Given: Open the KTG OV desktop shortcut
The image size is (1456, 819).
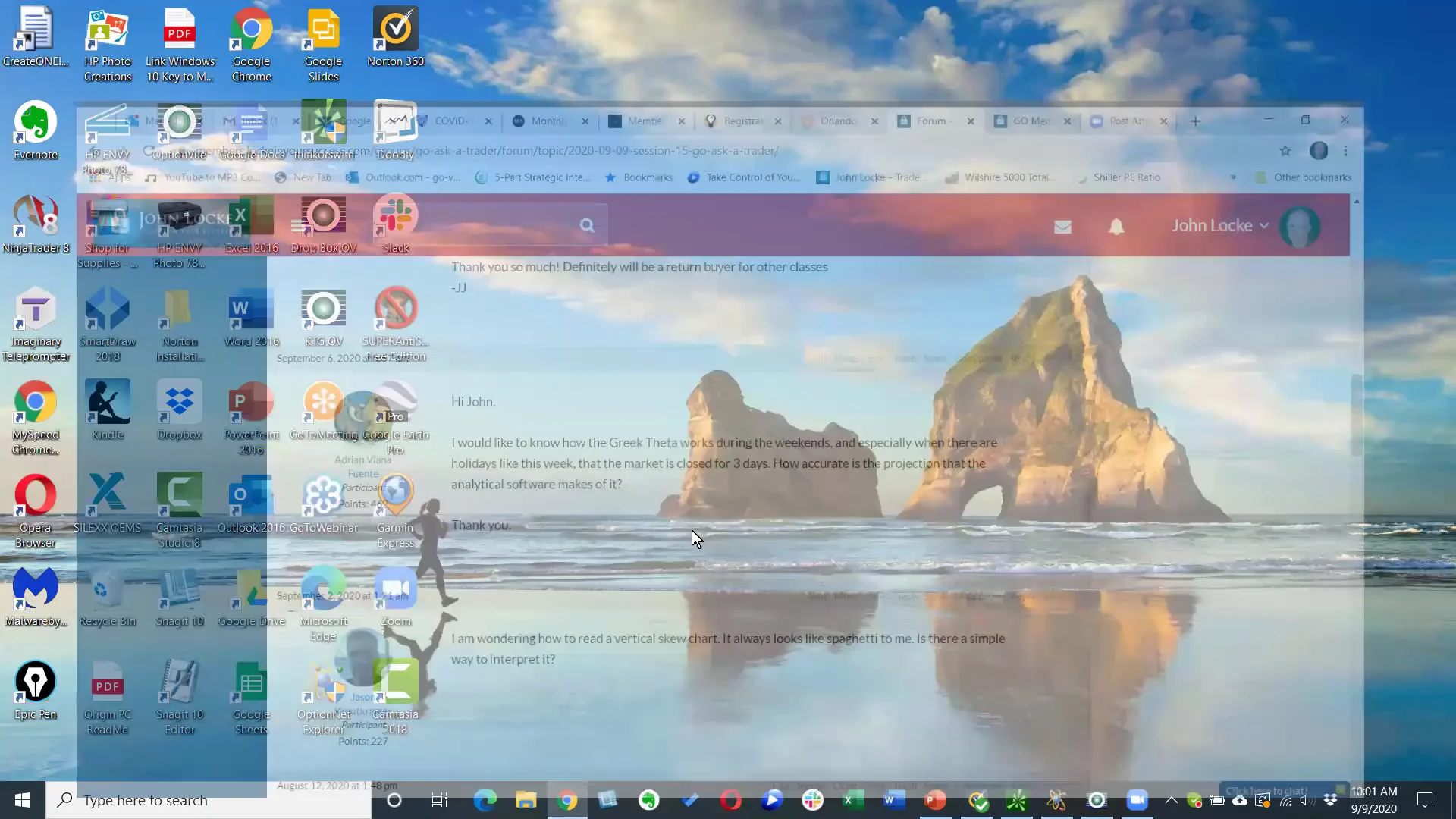Looking at the screenshot, I should tap(324, 318).
